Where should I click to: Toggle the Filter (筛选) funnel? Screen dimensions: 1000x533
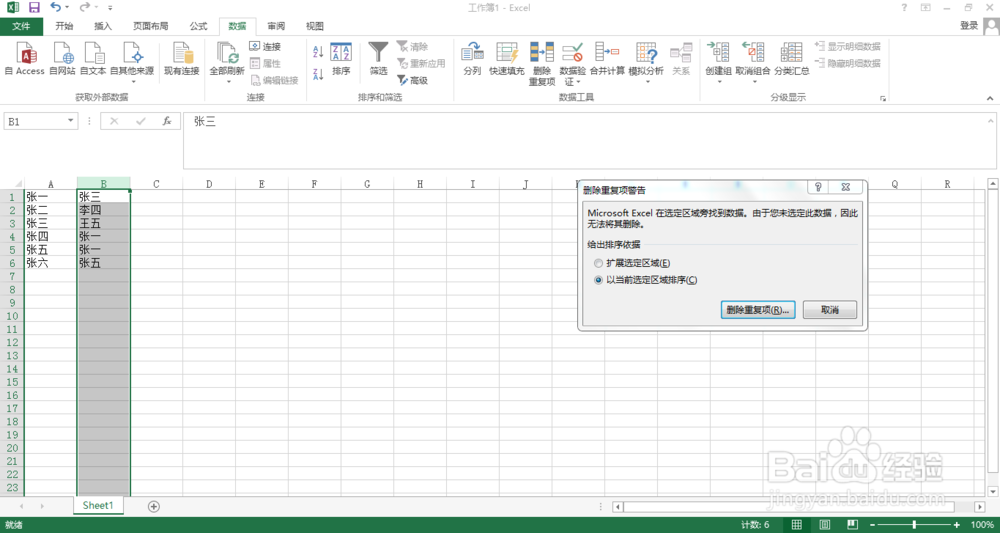(x=379, y=59)
